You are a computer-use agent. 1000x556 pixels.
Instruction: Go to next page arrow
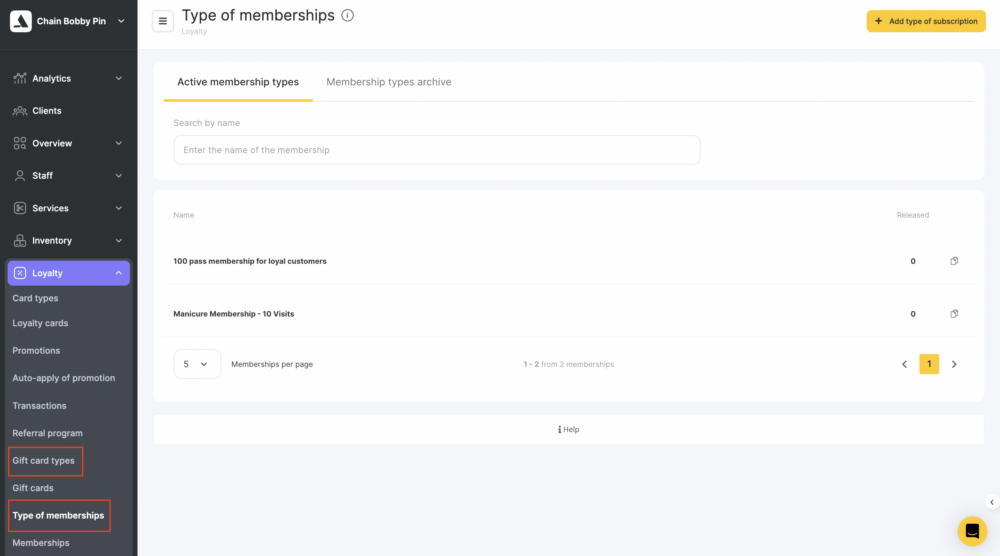(954, 364)
